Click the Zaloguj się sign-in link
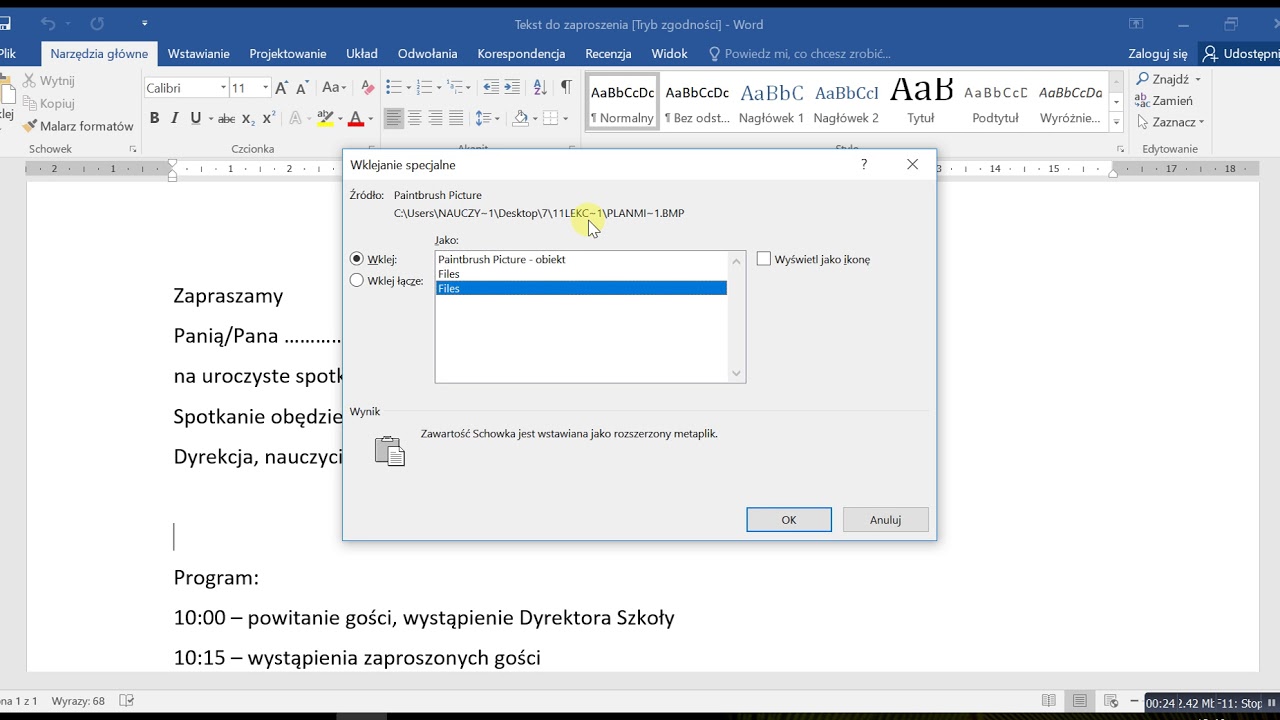The width and height of the screenshot is (1280, 720). pos(1158,54)
